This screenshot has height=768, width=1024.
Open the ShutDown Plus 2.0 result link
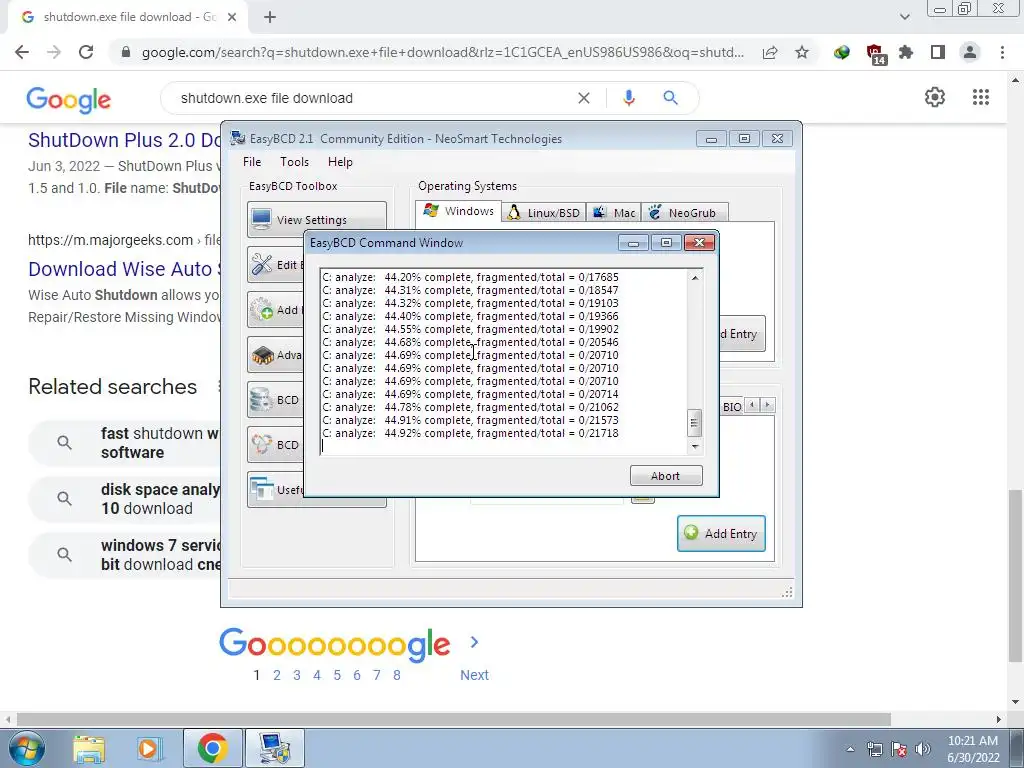click(x=124, y=140)
